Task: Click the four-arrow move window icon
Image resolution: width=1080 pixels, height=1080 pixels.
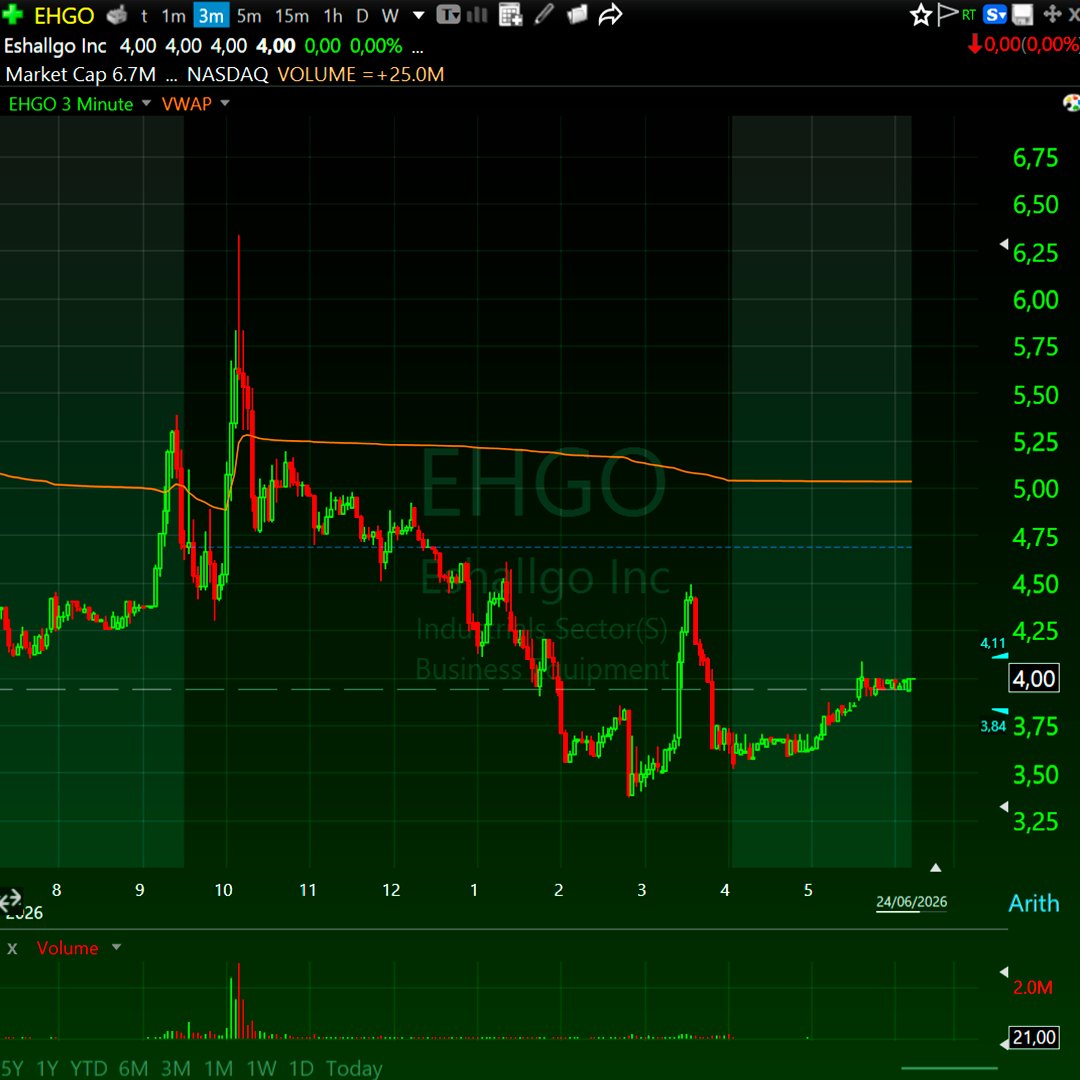Action: (1052, 14)
